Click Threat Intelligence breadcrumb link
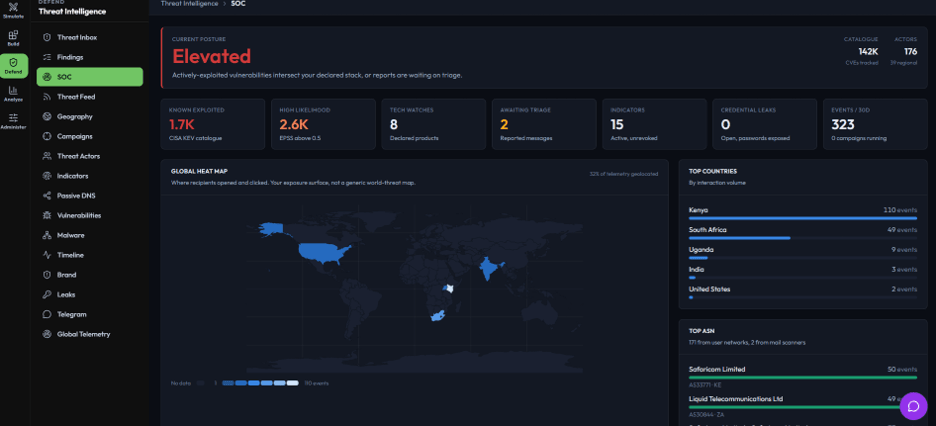 (189, 4)
